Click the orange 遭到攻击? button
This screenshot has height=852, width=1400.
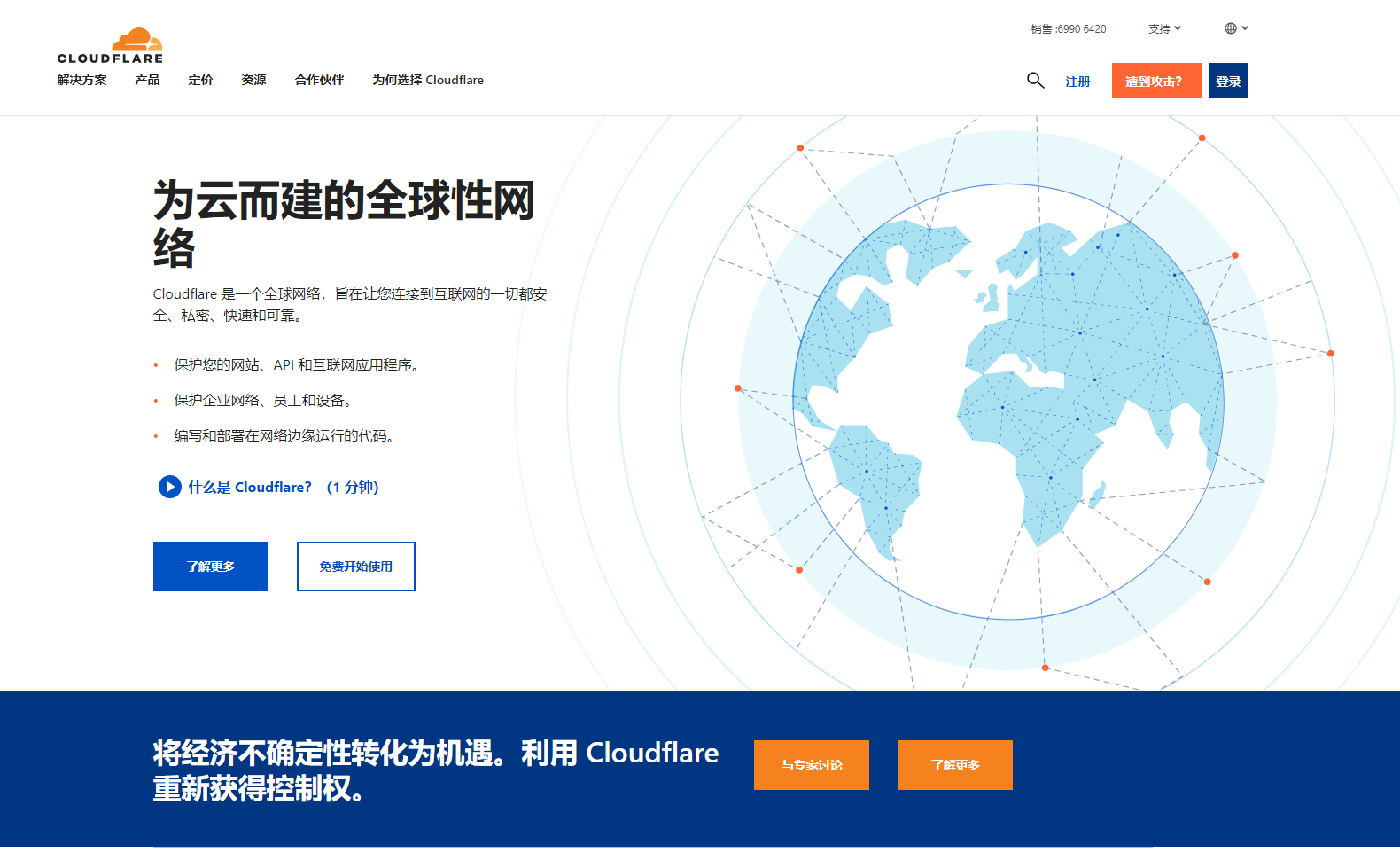1157,81
